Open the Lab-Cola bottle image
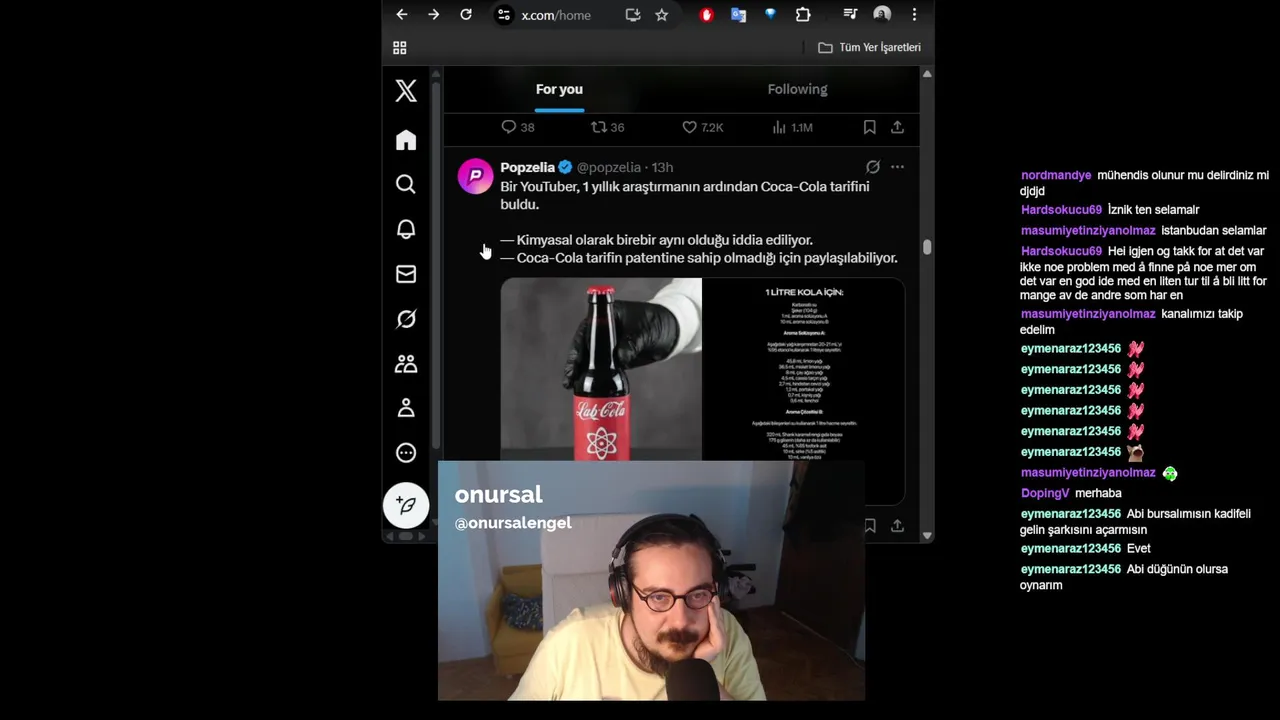Viewport: 1280px width, 720px height. coord(601,369)
